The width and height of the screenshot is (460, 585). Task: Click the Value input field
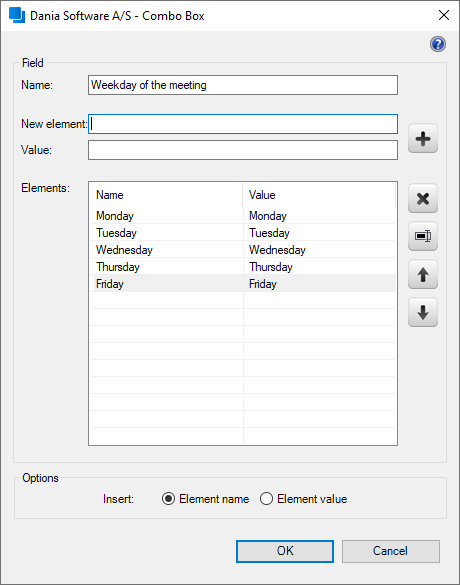click(243, 150)
